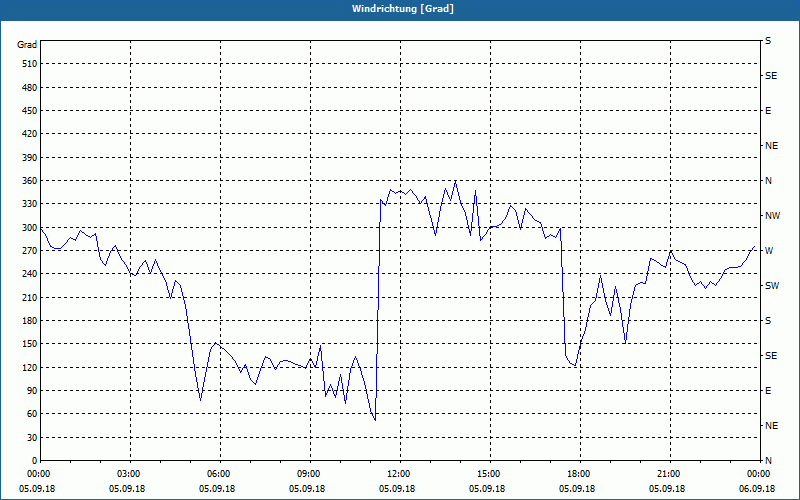Click the chart title 'Windrichtung [Grad]'
This screenshot has height=500, width=800.
pyautogui.click(x=403, y=9)
